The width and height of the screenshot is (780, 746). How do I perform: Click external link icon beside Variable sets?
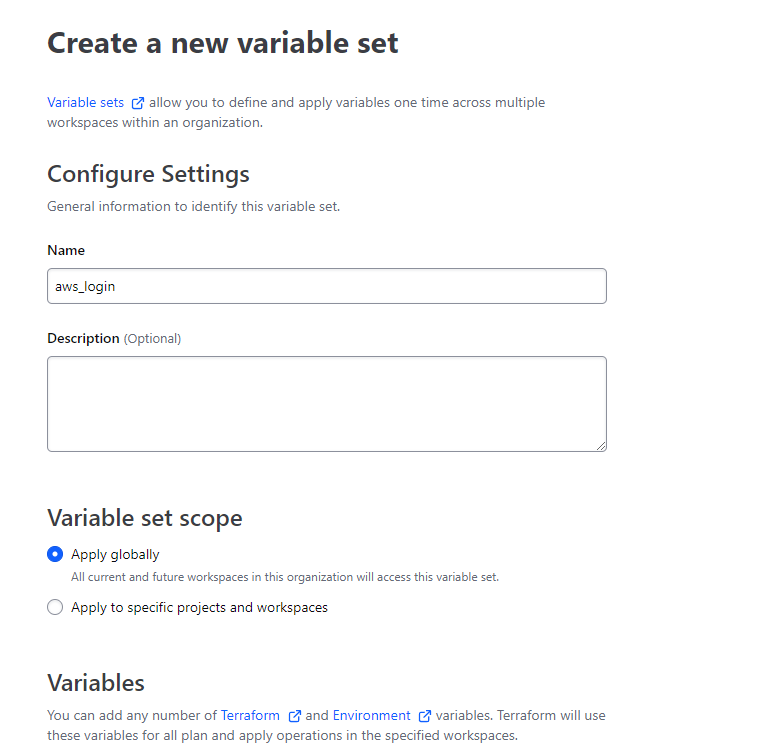click(138, 103)
